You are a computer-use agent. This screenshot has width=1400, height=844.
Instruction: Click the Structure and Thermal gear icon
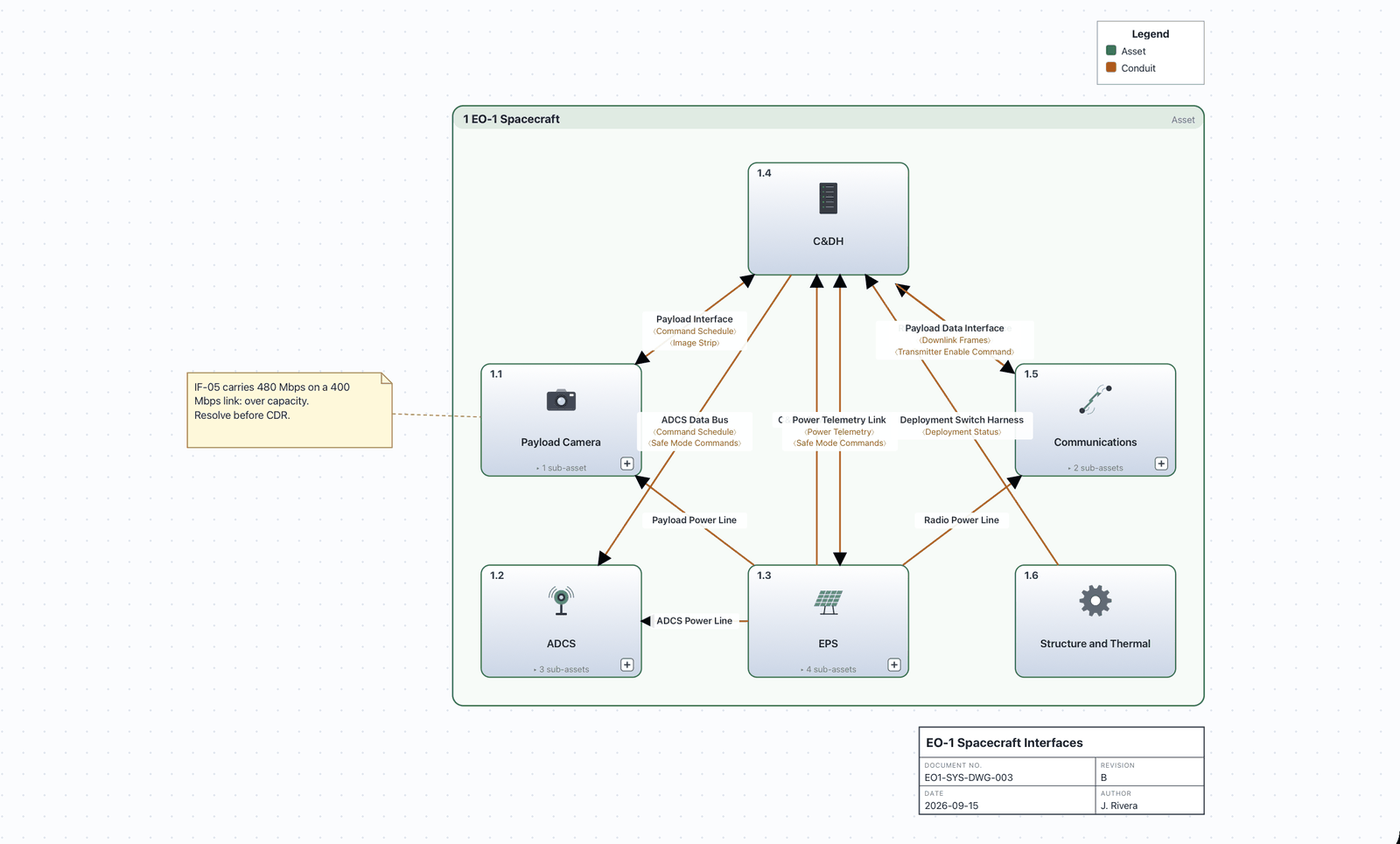tap(1095, 601)
